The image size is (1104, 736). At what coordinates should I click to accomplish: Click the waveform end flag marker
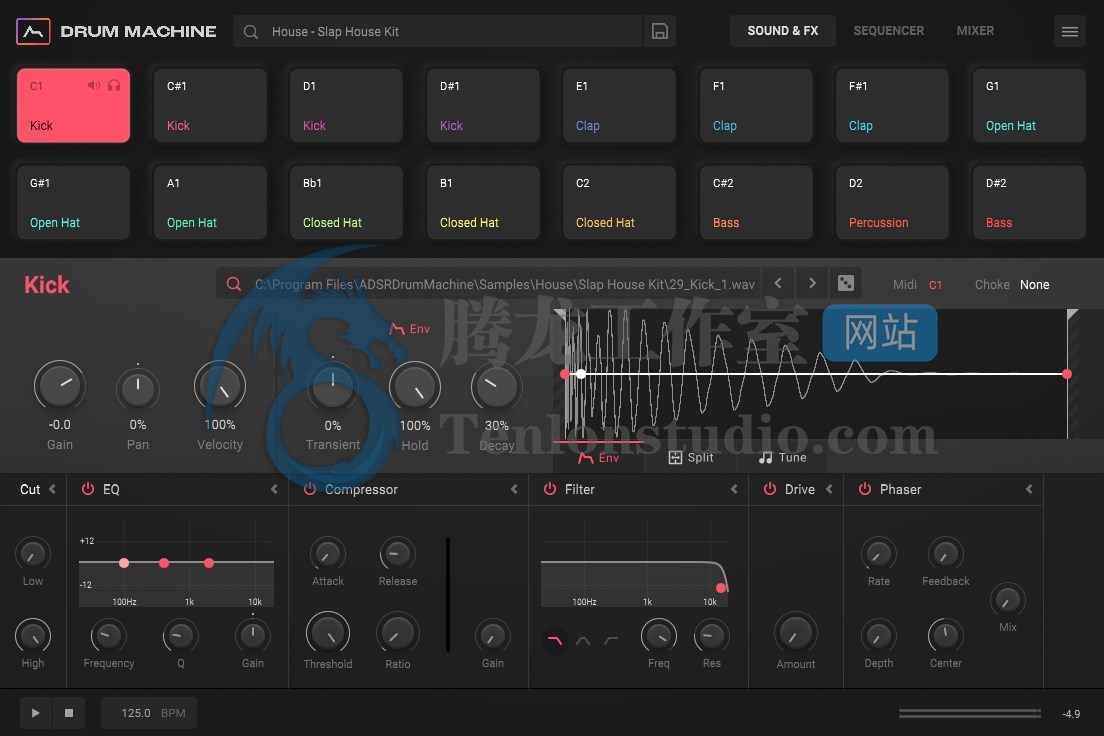(x=1072, y=314)
